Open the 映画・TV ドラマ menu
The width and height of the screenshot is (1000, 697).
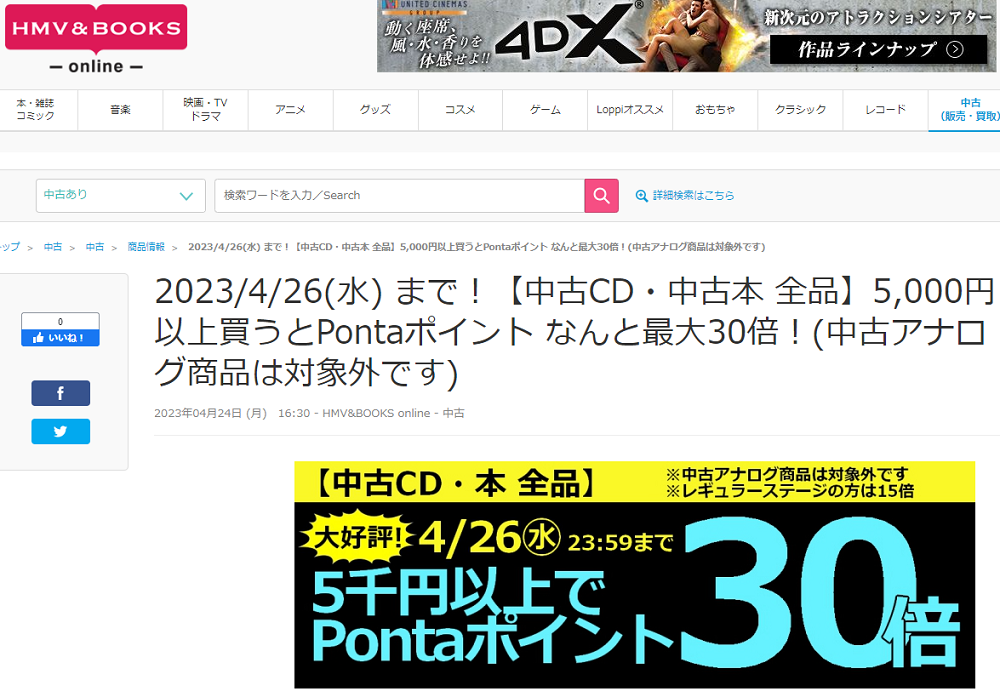click(205, 110)
